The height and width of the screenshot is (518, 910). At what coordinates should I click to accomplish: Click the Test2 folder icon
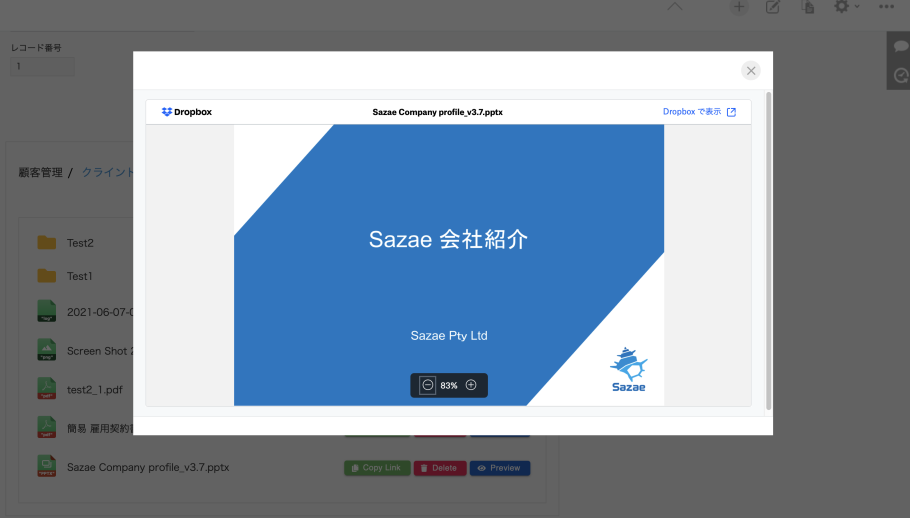(x=47, y=242)
